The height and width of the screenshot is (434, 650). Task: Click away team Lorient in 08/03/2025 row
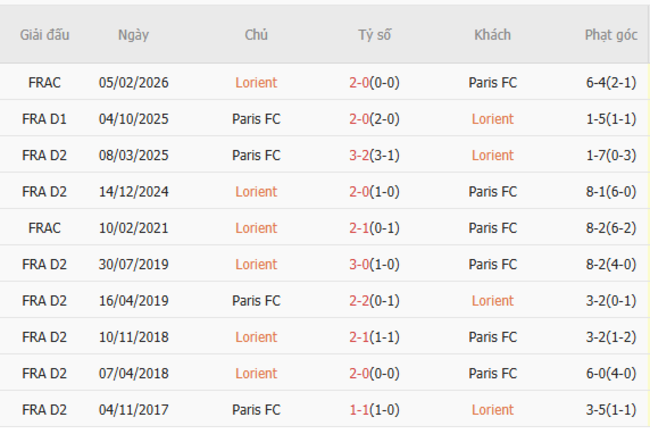point(492,155)
